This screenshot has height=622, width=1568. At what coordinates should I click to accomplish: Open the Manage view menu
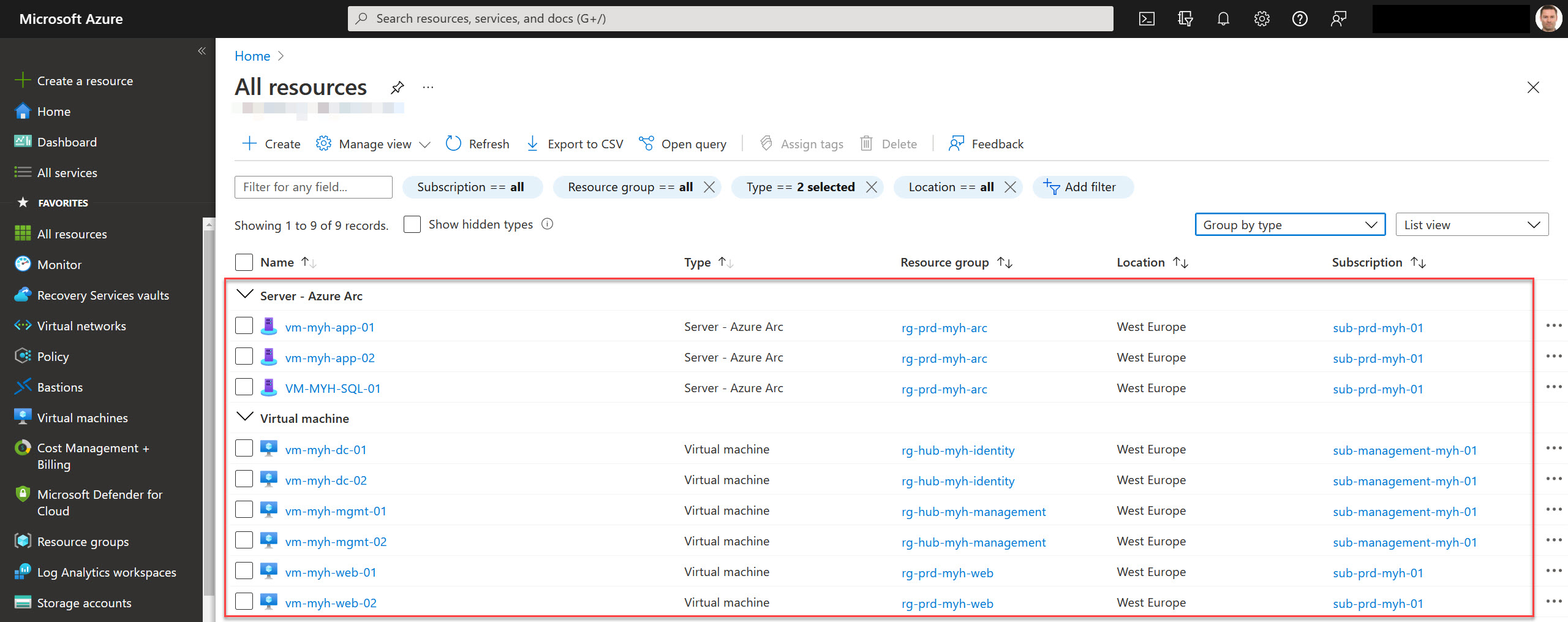[373, 143]
